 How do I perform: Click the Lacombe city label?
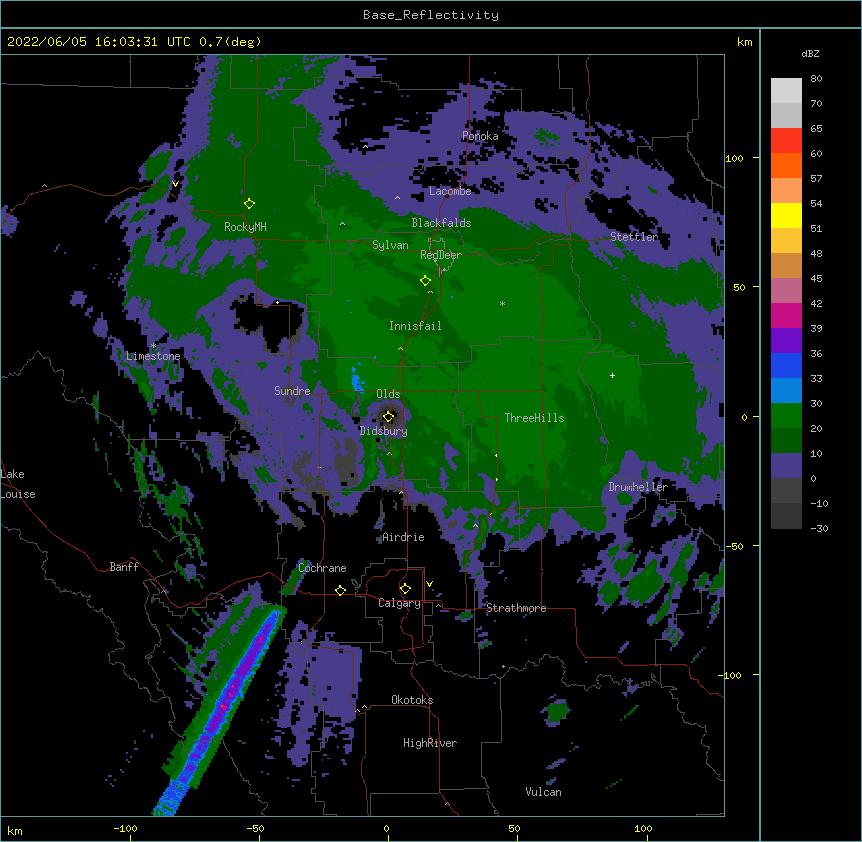[x=450, y=191]
